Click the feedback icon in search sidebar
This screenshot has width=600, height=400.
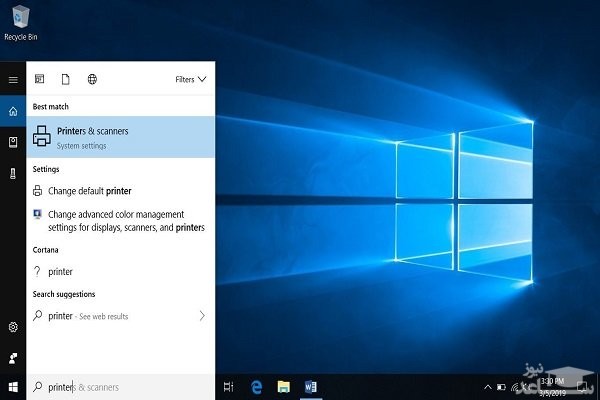tap(13, 357)
